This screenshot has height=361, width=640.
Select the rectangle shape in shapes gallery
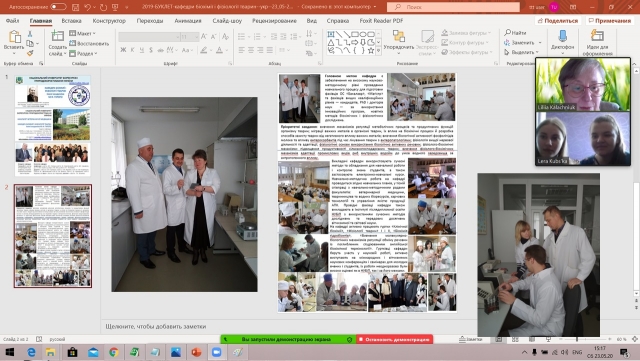(355, 34)
